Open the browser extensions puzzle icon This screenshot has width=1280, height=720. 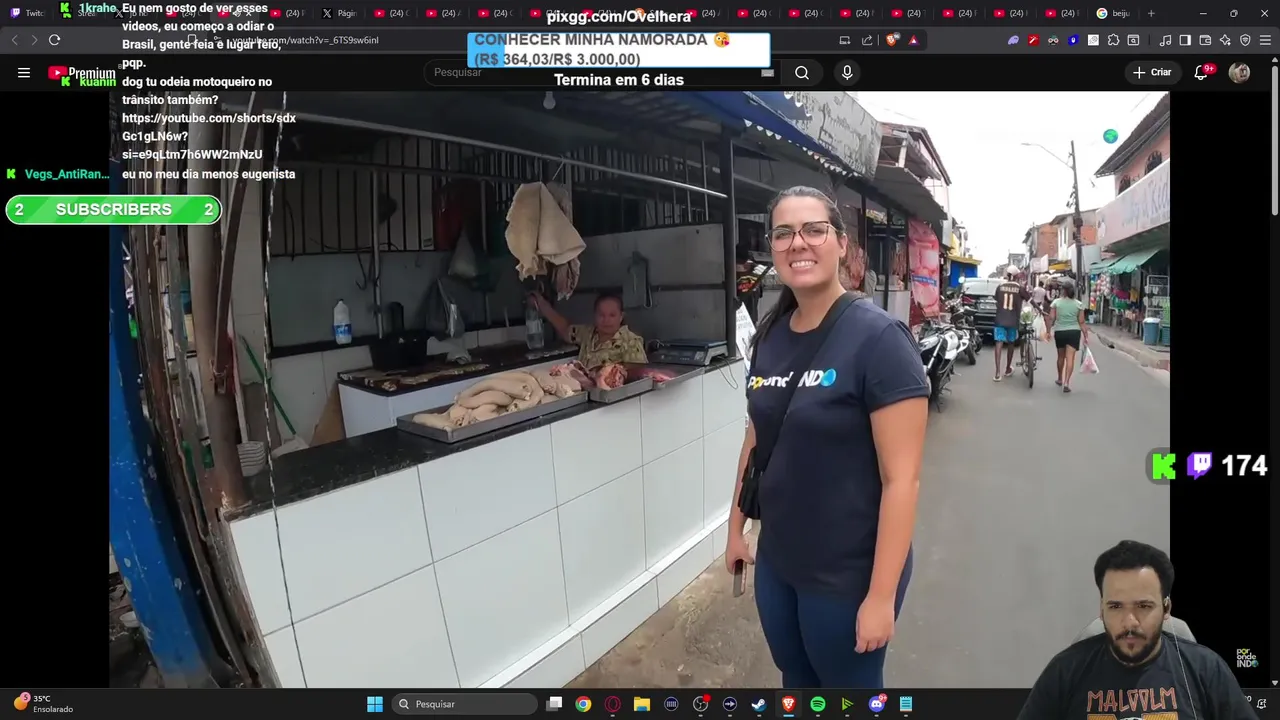point(1113,40)
